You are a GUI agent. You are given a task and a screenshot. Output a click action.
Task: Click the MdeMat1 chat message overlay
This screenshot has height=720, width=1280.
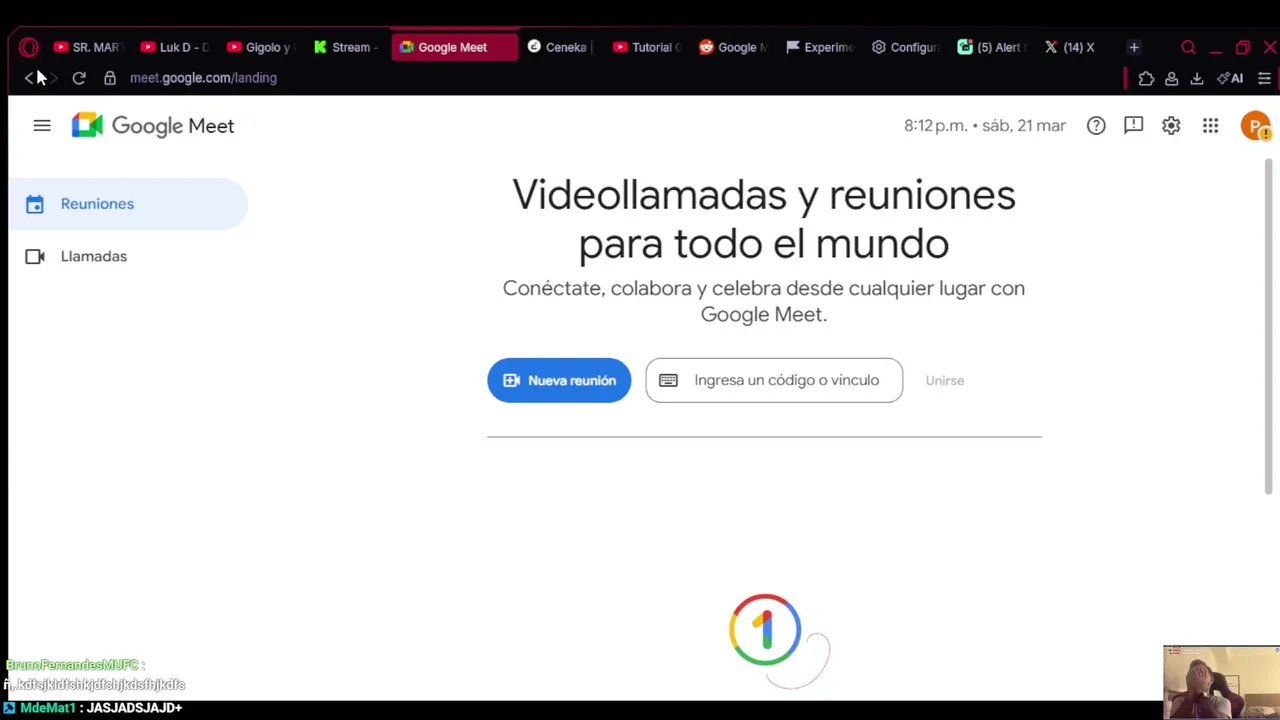point(93,708)
